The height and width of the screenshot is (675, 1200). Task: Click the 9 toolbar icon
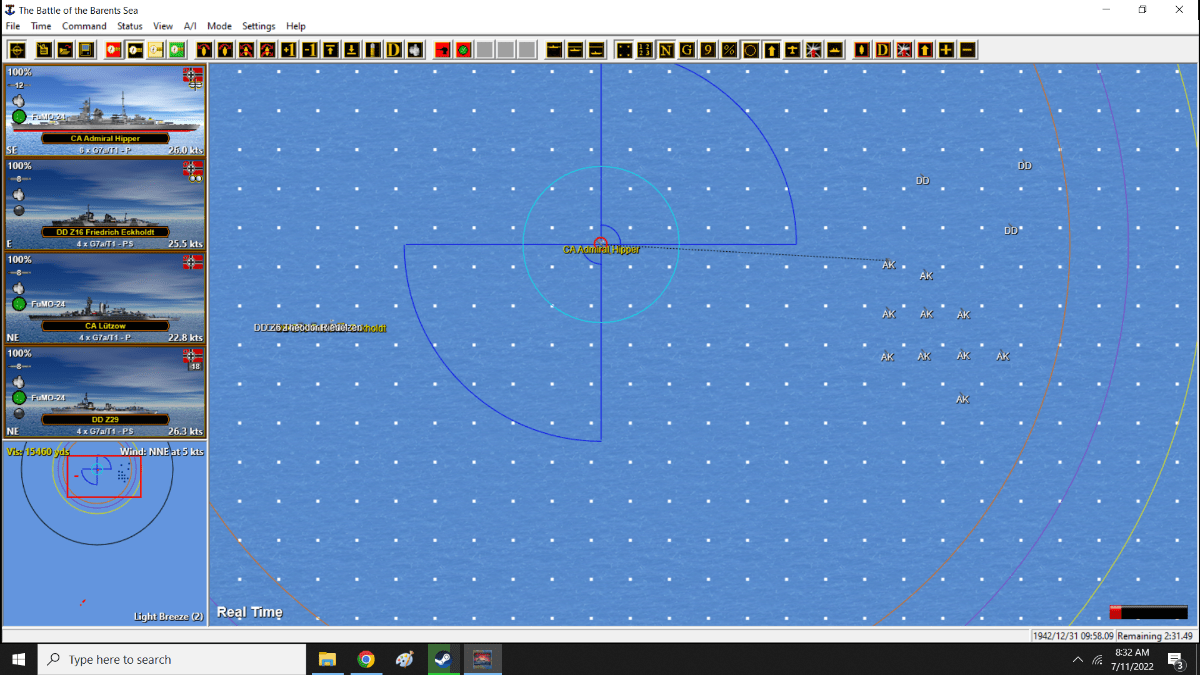[708, 50]
